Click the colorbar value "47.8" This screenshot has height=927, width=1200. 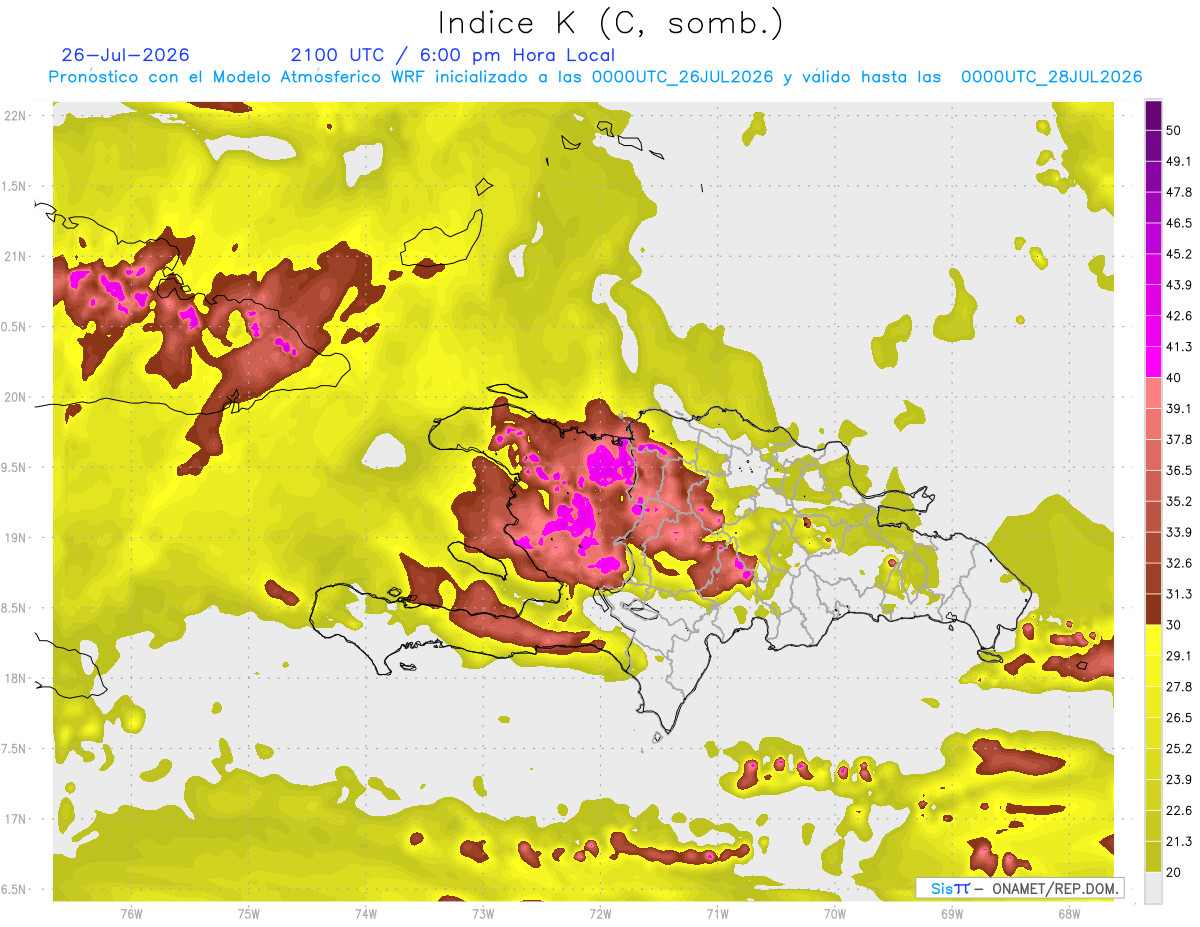tap(1179, 192)
